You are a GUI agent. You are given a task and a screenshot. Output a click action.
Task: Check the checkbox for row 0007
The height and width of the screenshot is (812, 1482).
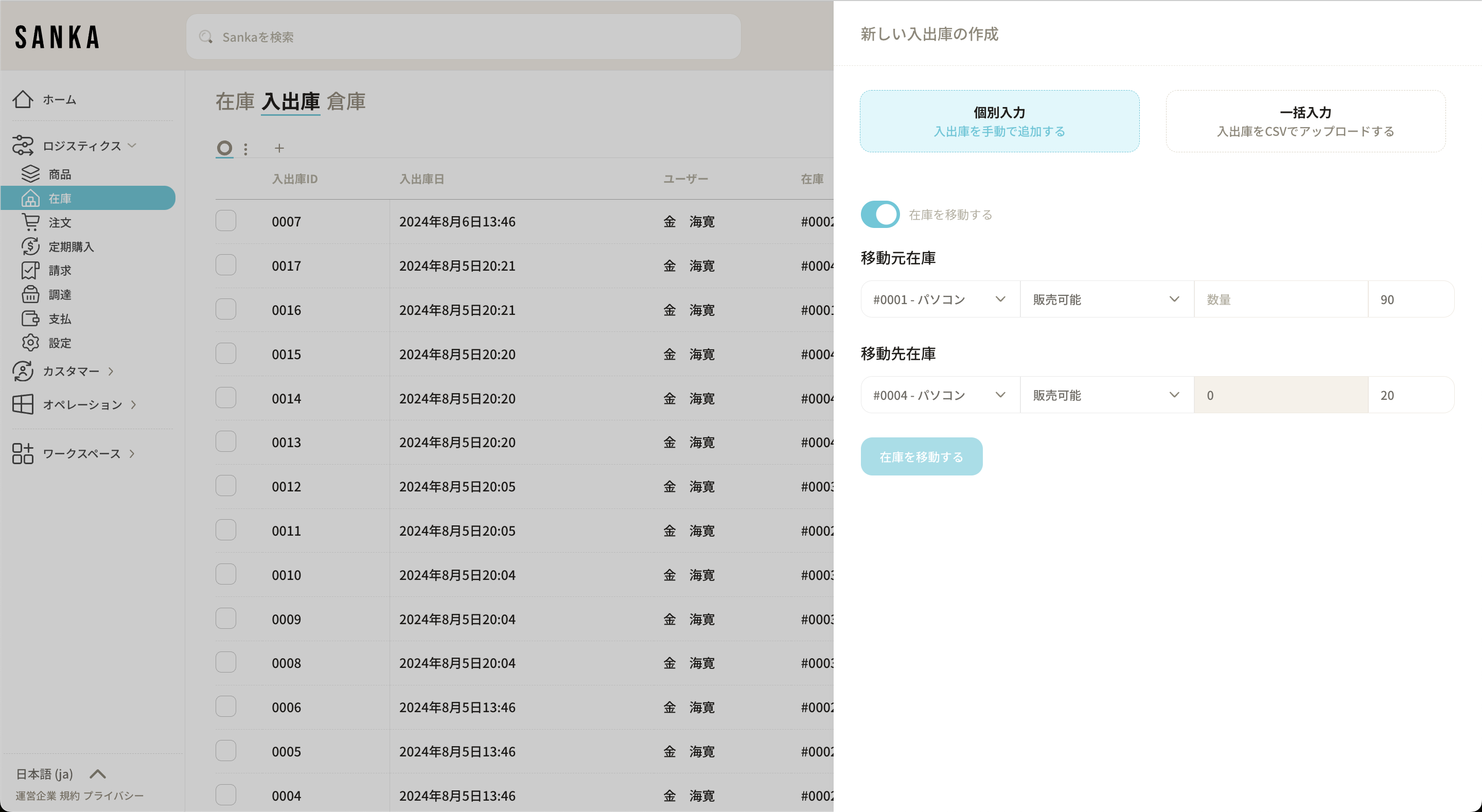click(x=225, y=221)
